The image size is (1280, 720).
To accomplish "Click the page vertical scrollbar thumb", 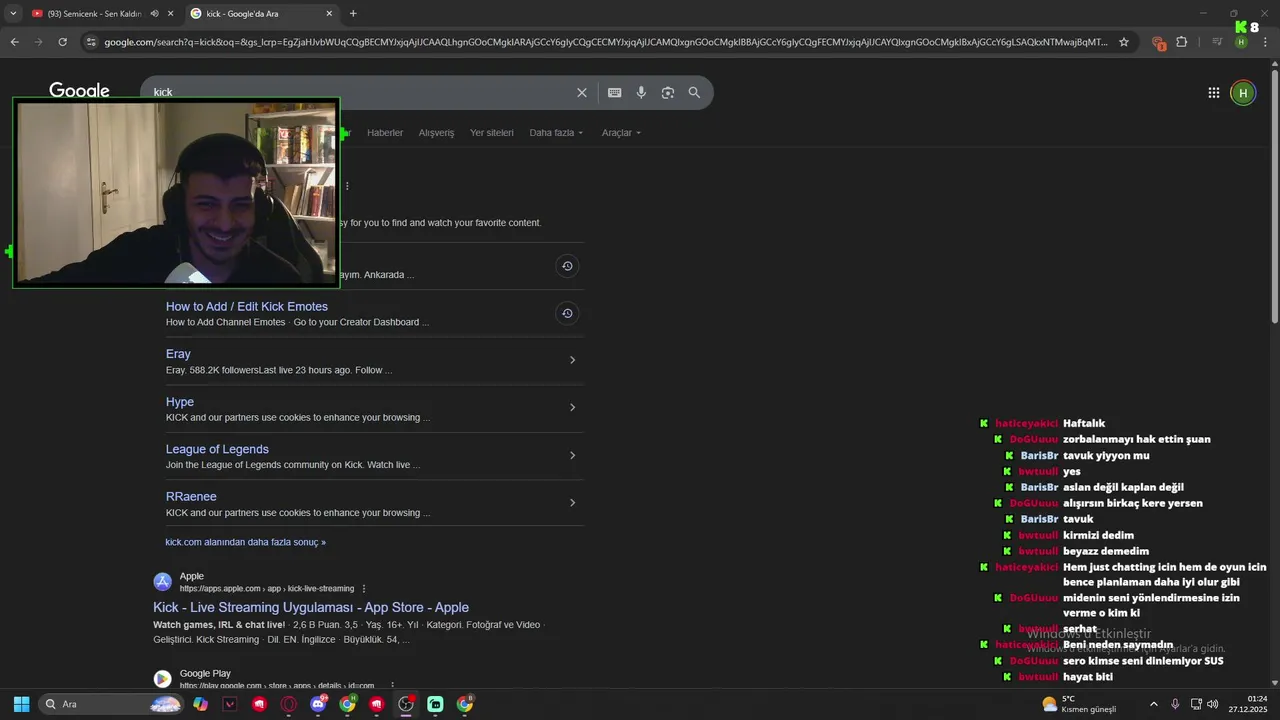I will [1274, 195].
